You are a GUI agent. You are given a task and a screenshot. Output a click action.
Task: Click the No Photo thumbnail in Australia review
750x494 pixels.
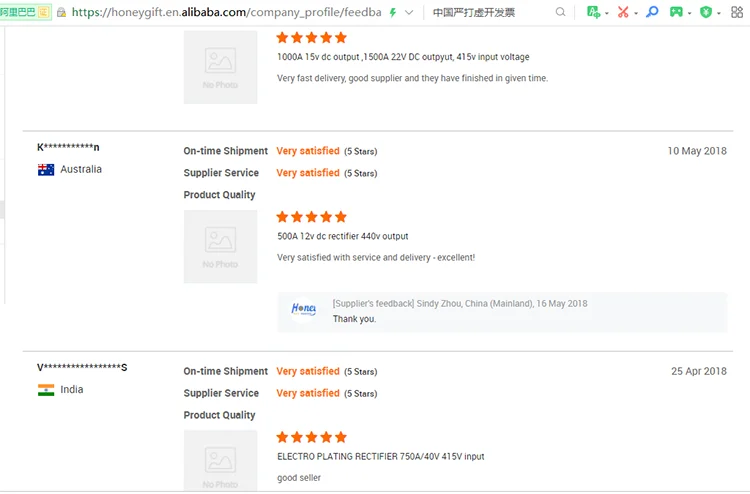pyautogui.click(x=220, y=247)
